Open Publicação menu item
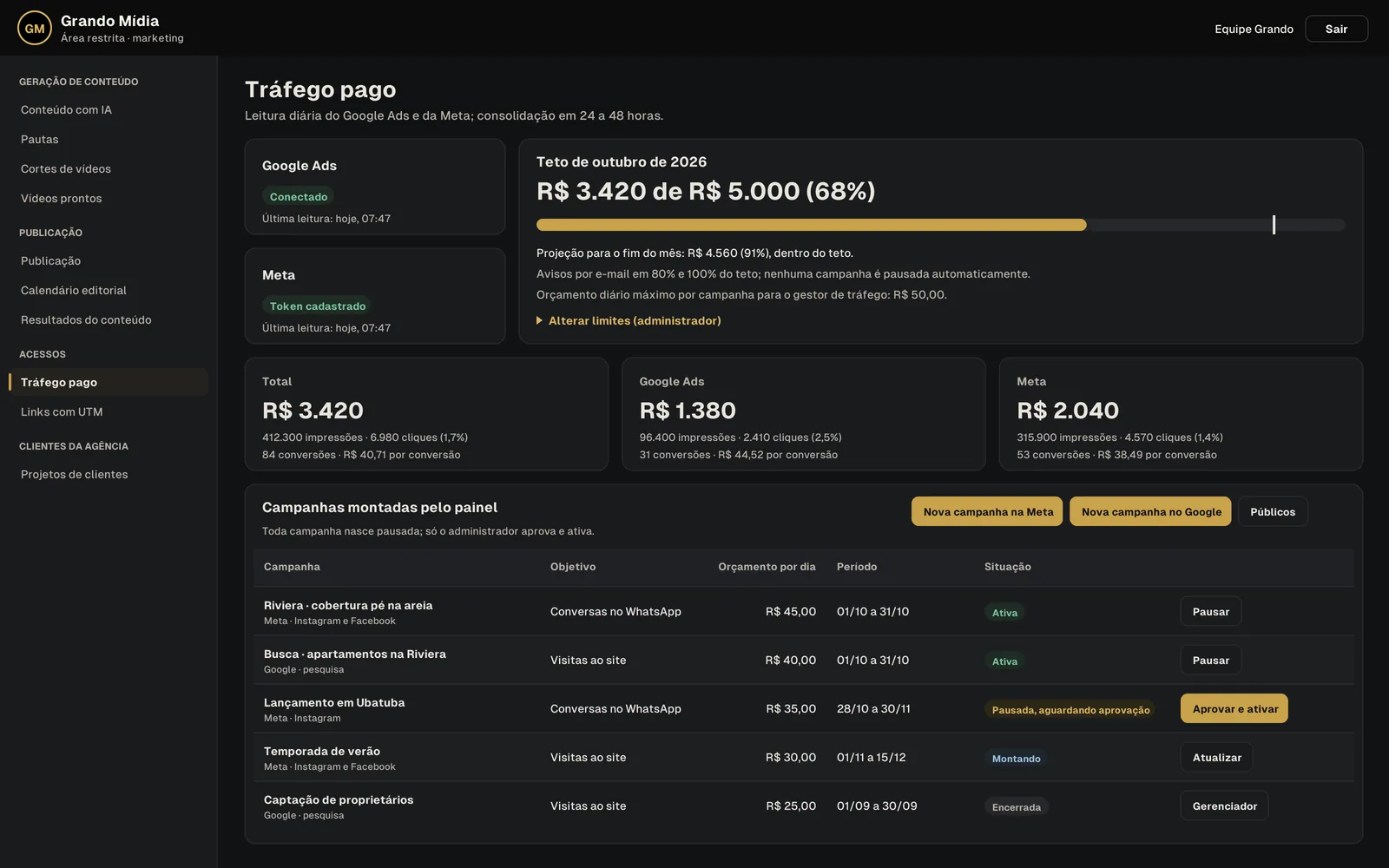This screenshot has height=868, width=1389. [x=50, y=260]
